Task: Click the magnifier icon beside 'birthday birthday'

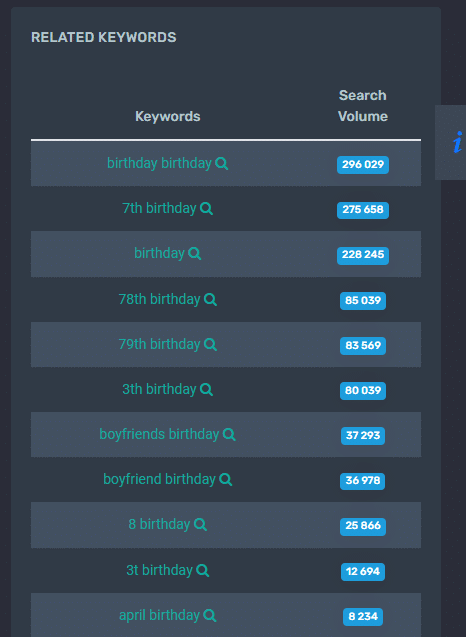Action: 221,164
